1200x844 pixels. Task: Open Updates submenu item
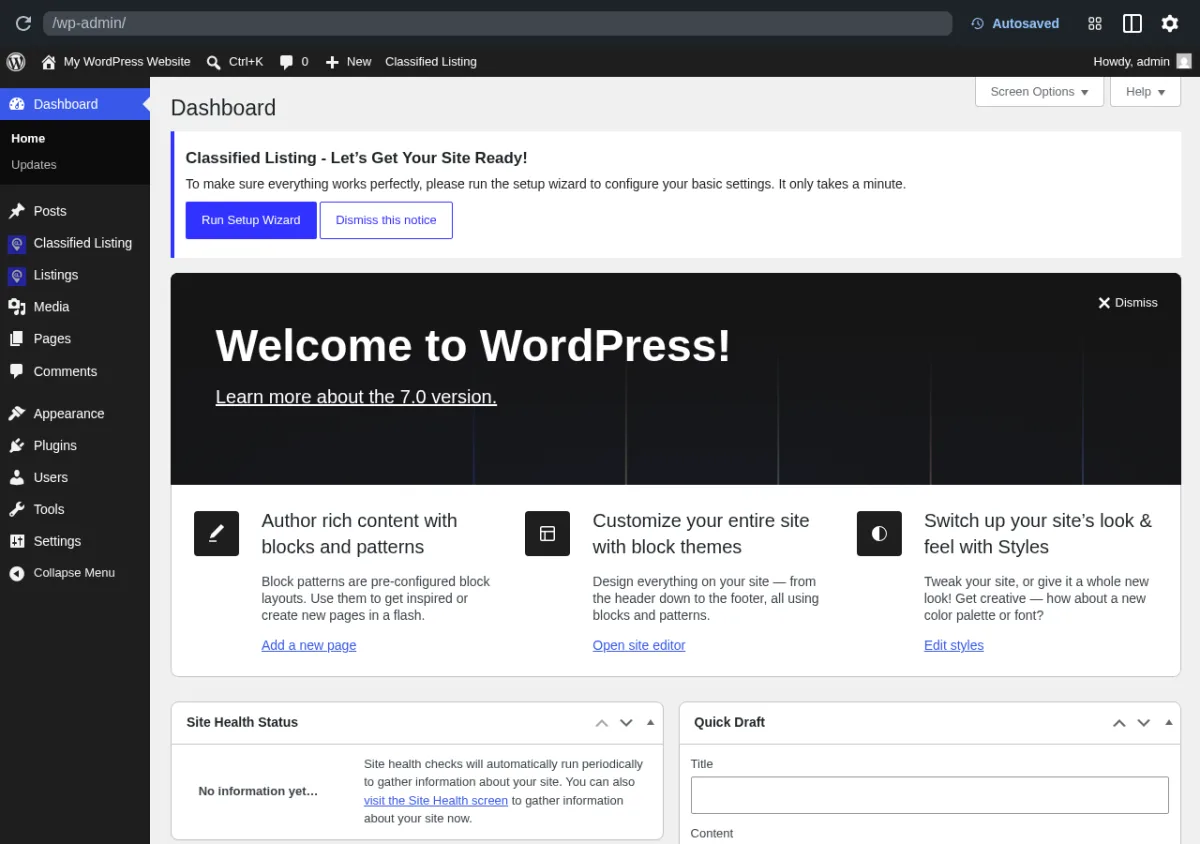click(x=34, y=164)
